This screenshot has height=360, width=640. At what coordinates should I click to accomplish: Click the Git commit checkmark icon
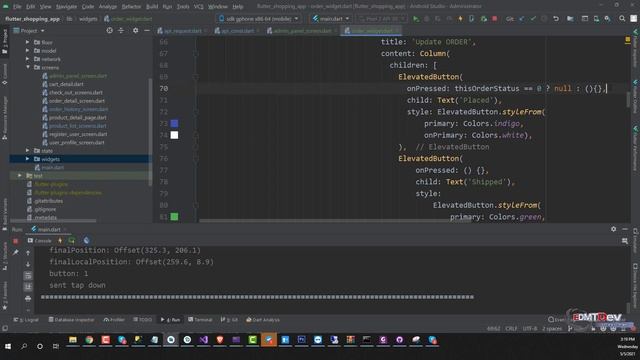533,19
